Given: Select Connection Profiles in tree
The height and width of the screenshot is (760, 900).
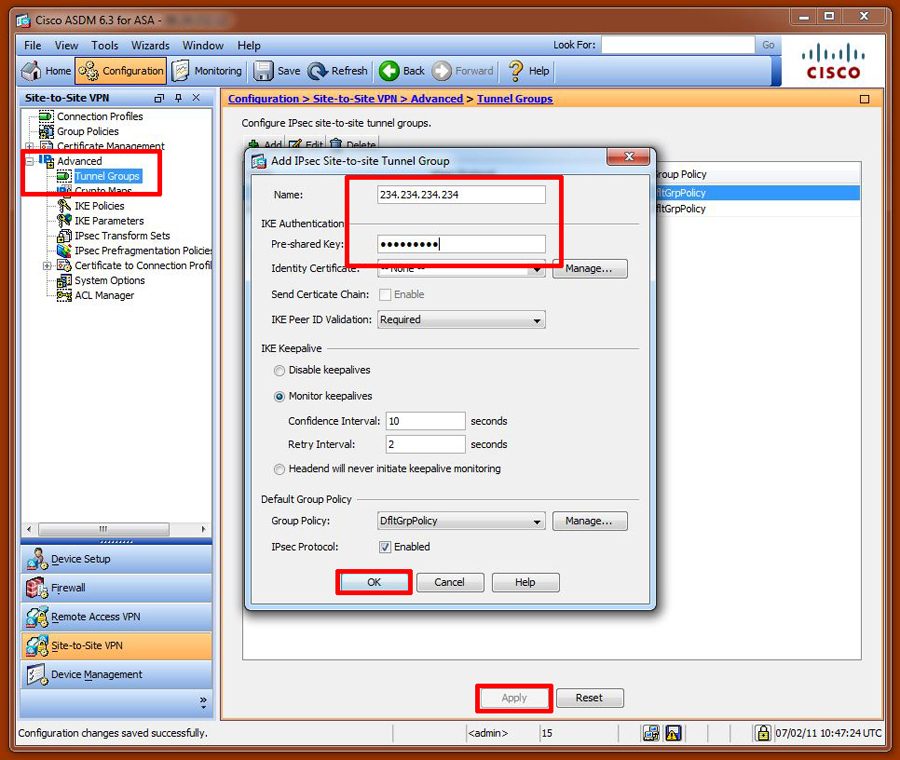Looking at the screenshot, I should click(x=99, y=117).
